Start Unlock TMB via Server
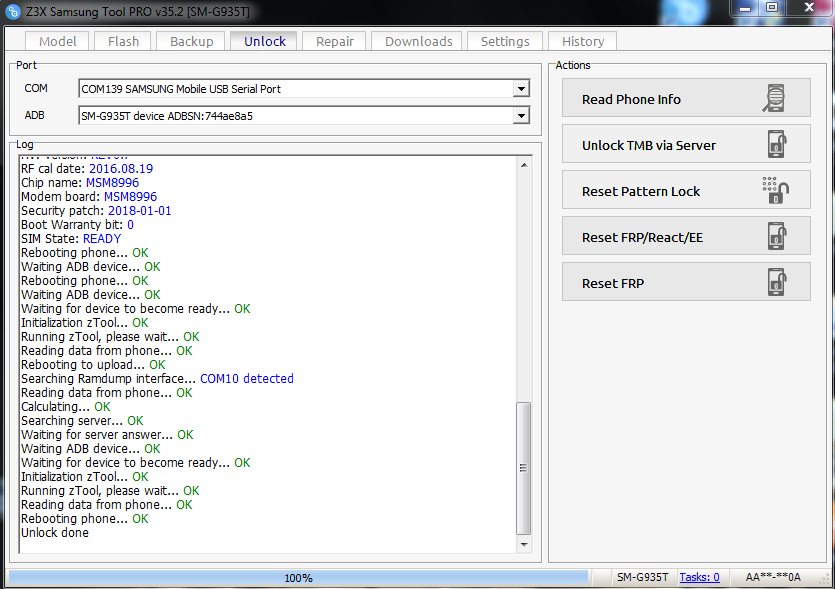This screenshot has height=589, width=835. [686, 144]
